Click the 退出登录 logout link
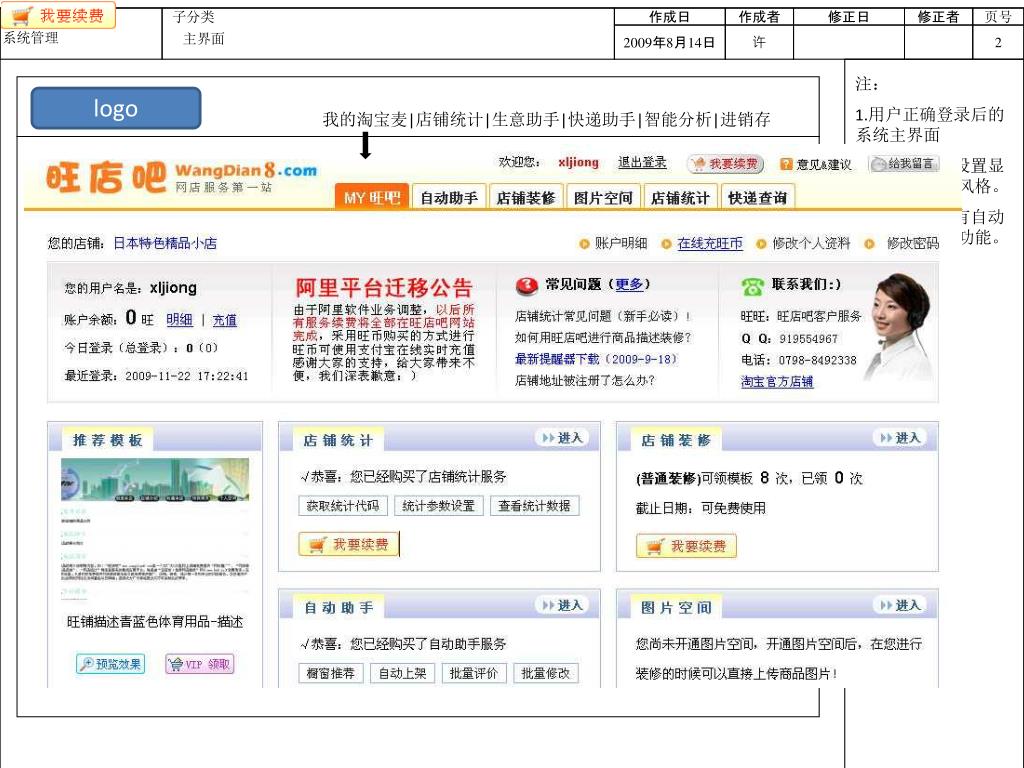This screenshot has height=768, width=1024. coord(642,163)
